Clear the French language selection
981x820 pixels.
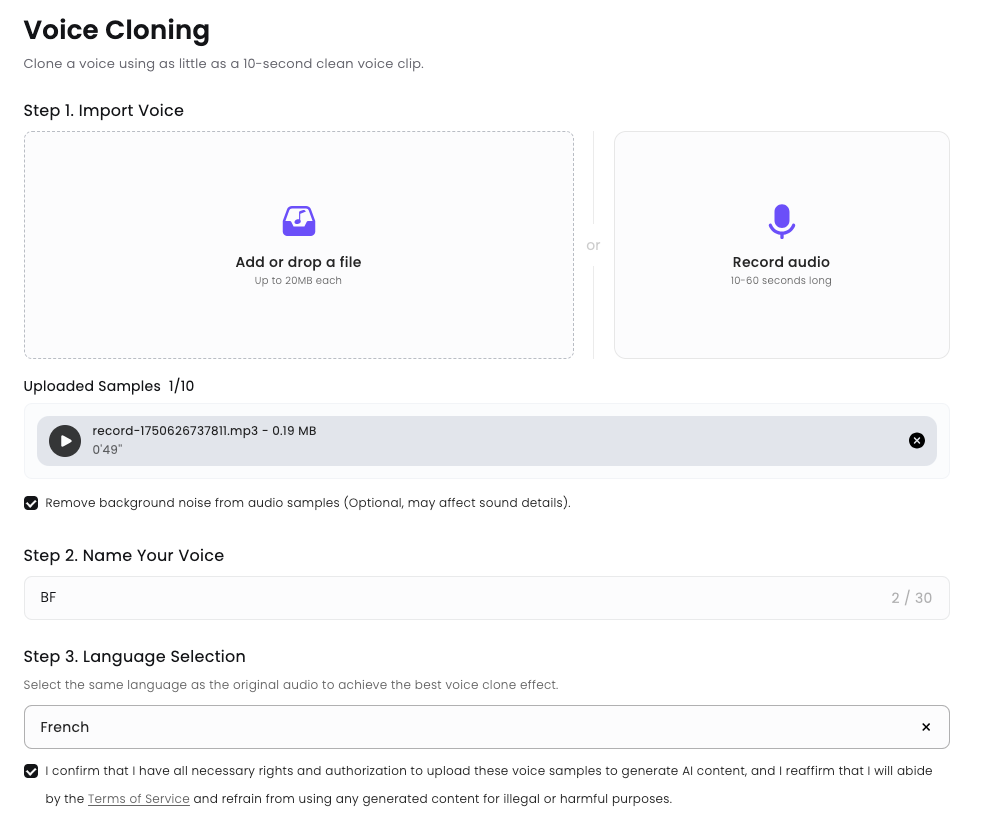click(x=925, y=727)
